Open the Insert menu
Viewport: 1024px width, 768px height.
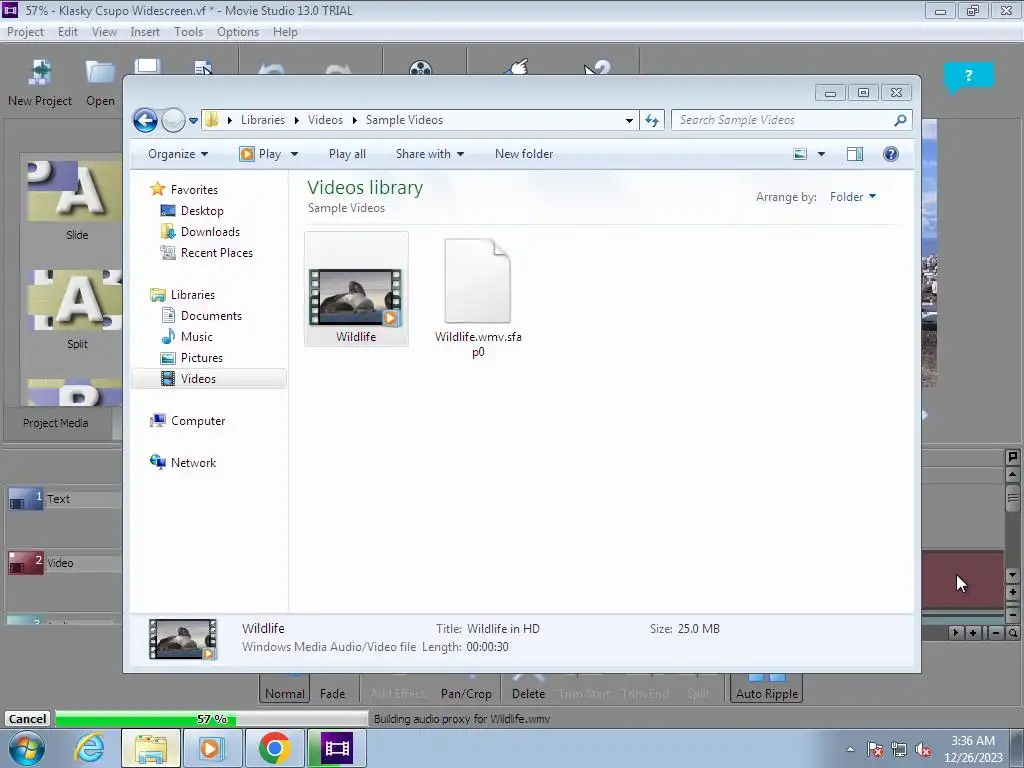(145, 32)
